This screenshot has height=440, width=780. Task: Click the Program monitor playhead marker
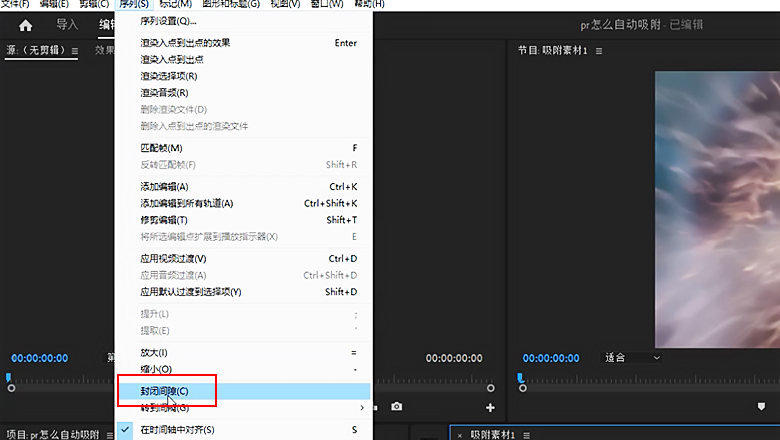[x=520, y=377]
